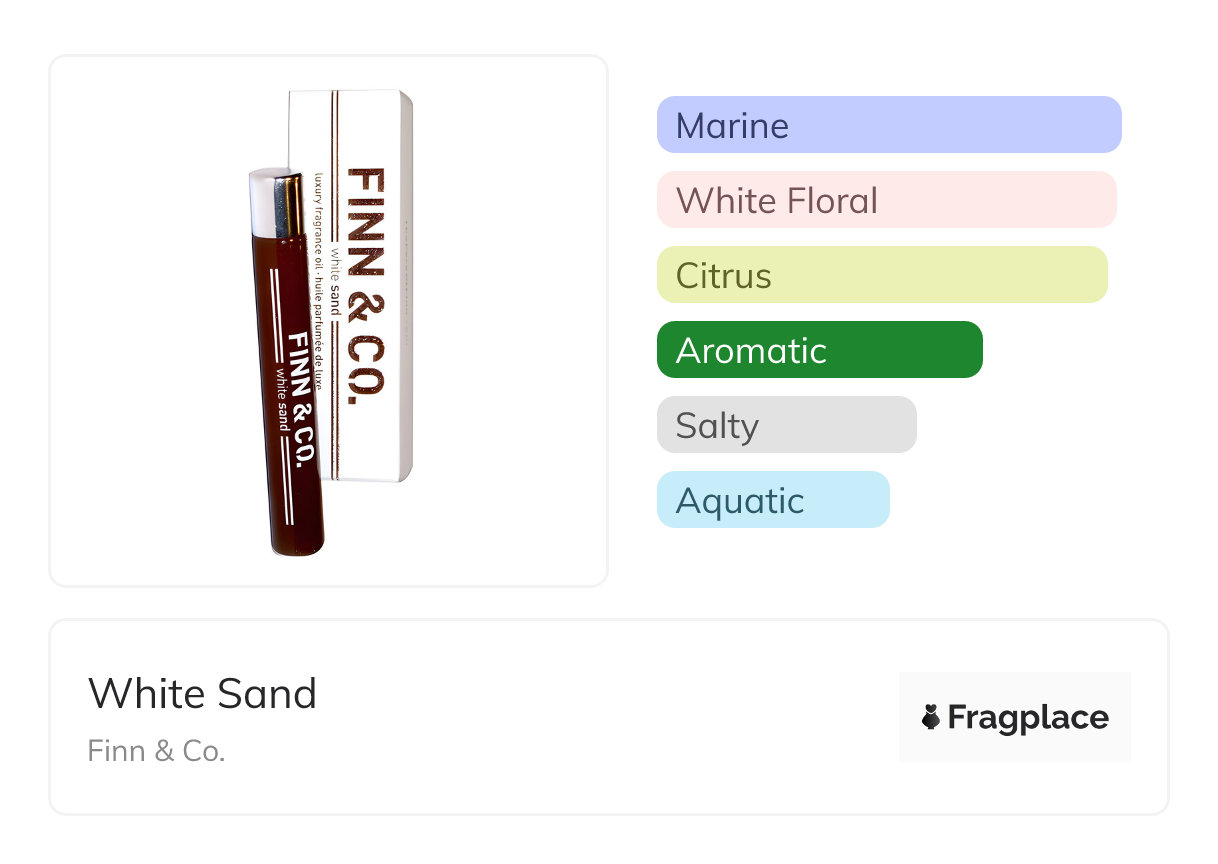Click the Fragplace bee logo icon
Screen dimensions: 1218x864
click(931, 717)
